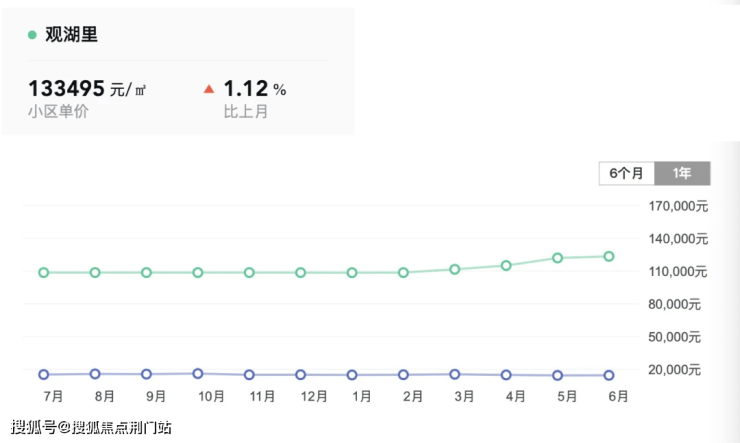Open the 观湖里 community title
740x443 pixels.
(x=71, y=35)
